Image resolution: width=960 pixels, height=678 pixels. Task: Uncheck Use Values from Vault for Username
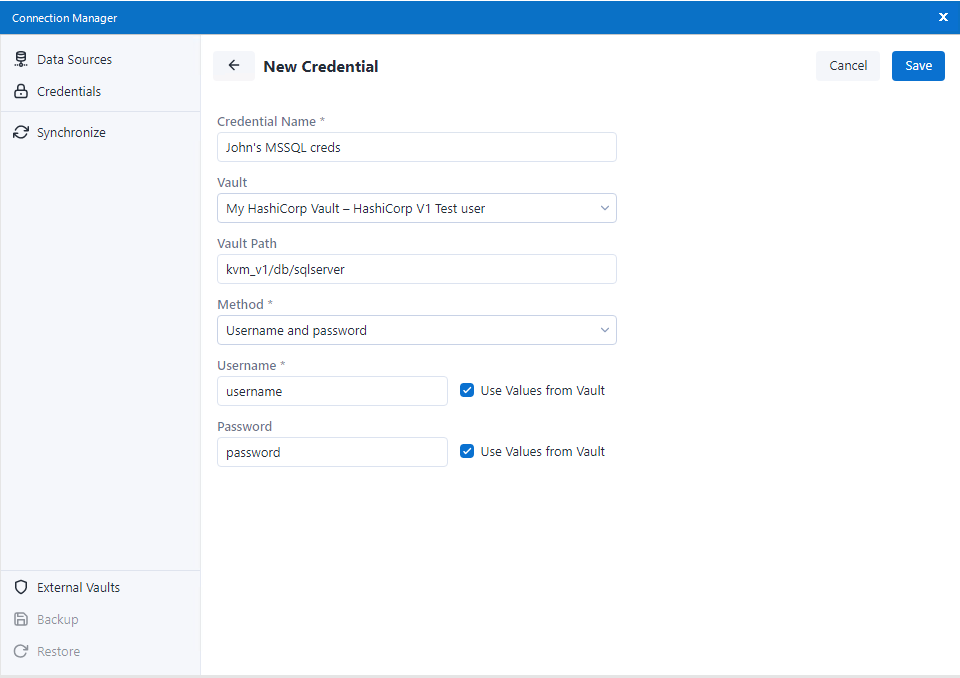pos(467,390)
